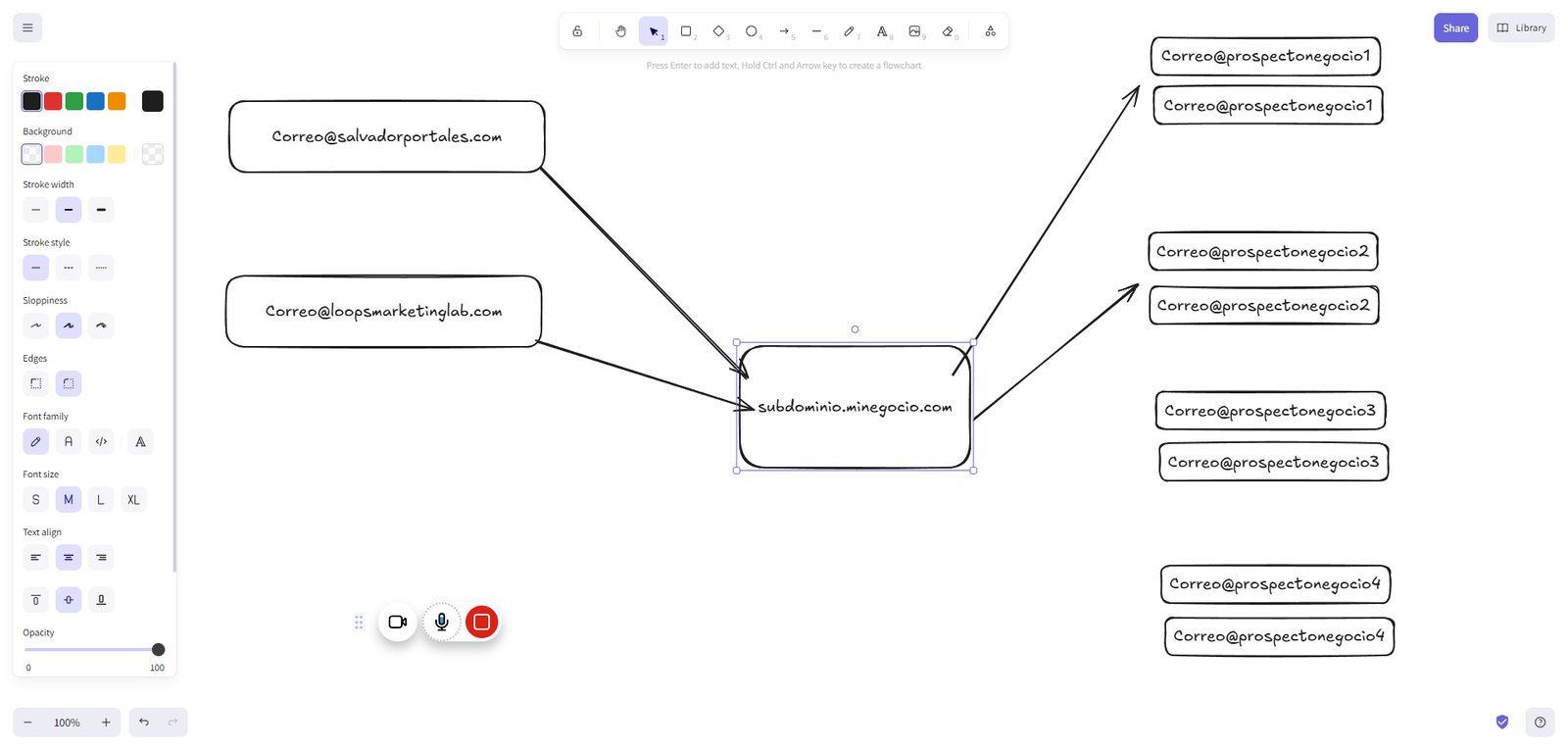Viewport: 1568px width, 750px height.
Task: Select the Hand panning tool
Action: point(620,31)
